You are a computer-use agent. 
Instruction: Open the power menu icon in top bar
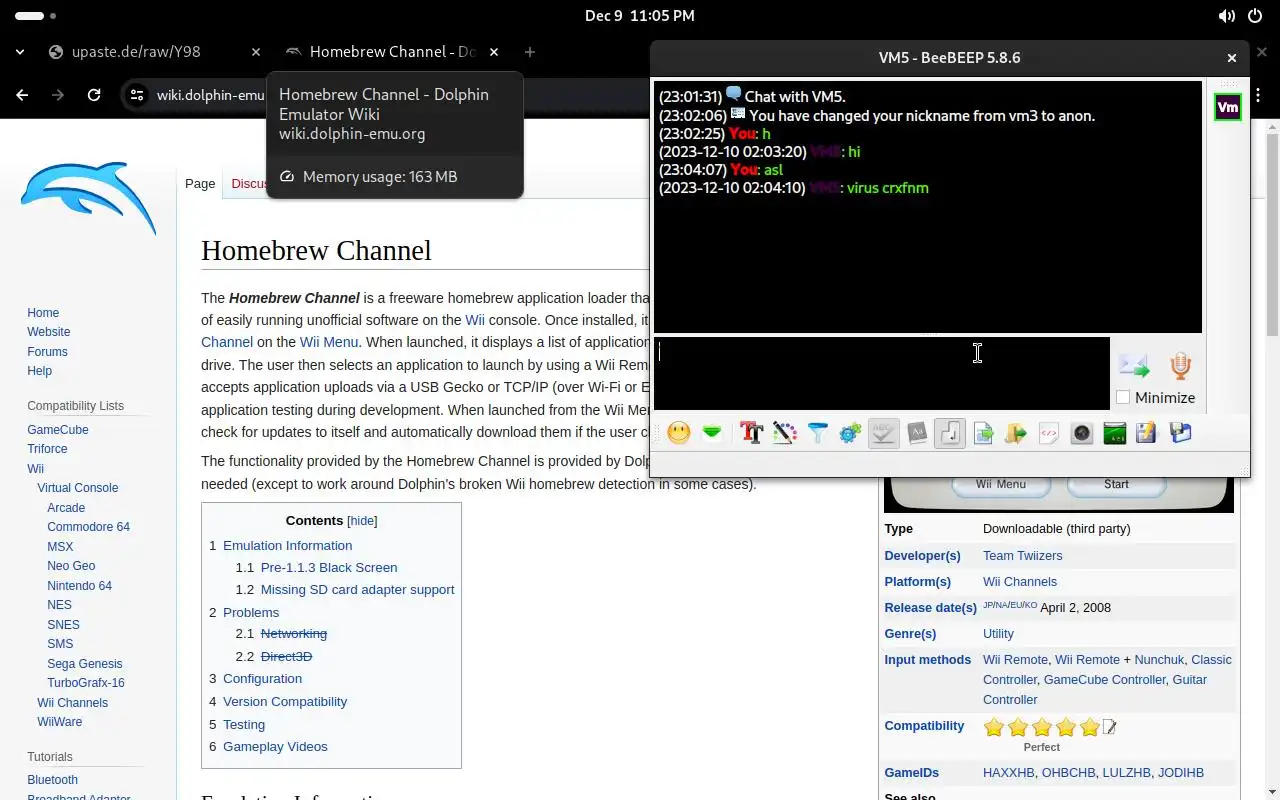click(x=1257, y=16)
